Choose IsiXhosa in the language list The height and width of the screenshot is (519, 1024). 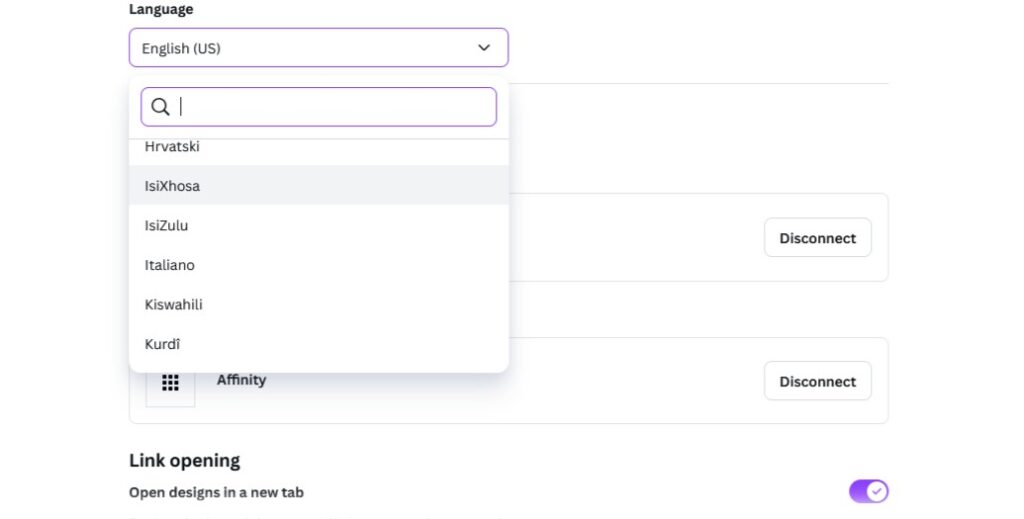pos(173,186)
